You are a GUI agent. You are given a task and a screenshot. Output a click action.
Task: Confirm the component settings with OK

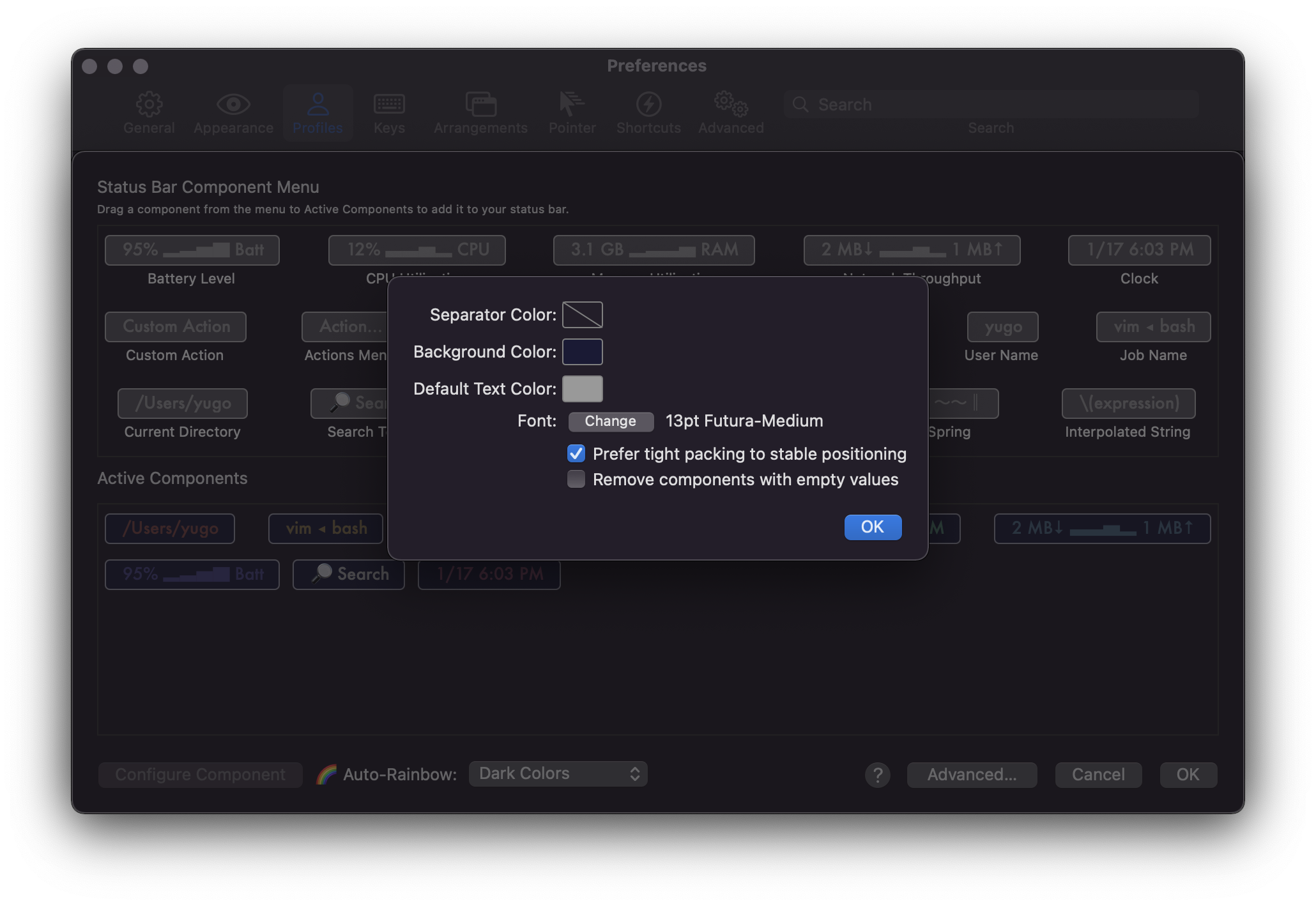tap(873, 527)
